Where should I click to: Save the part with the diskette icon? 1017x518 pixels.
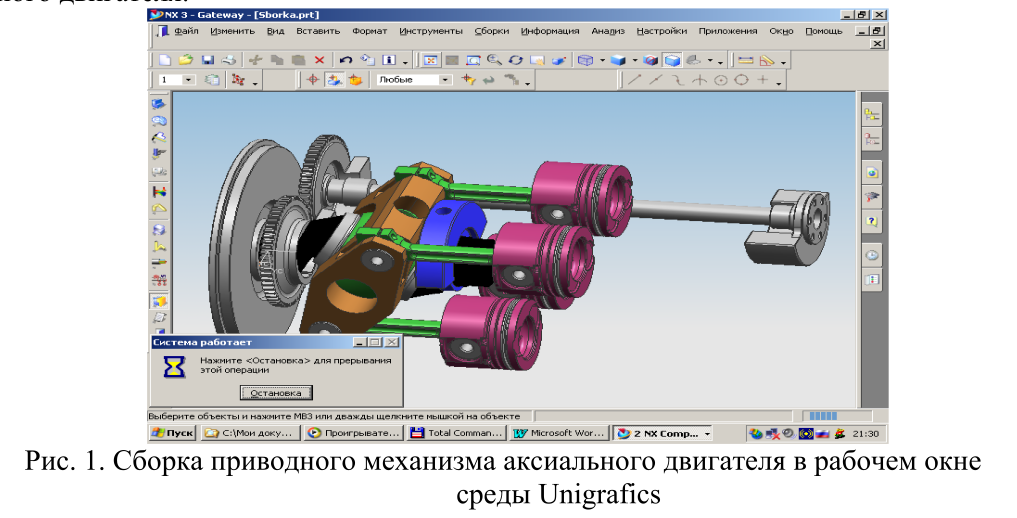click(x=208, y=60)
